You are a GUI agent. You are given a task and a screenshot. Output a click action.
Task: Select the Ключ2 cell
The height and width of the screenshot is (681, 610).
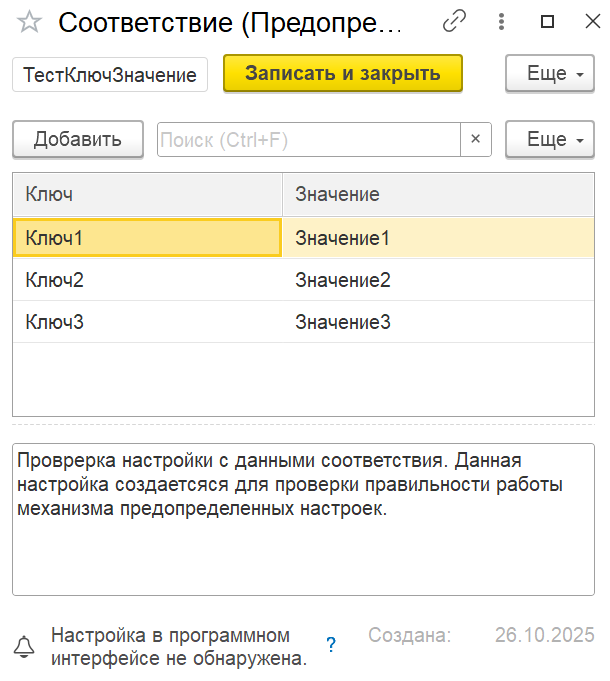point(147,280)
